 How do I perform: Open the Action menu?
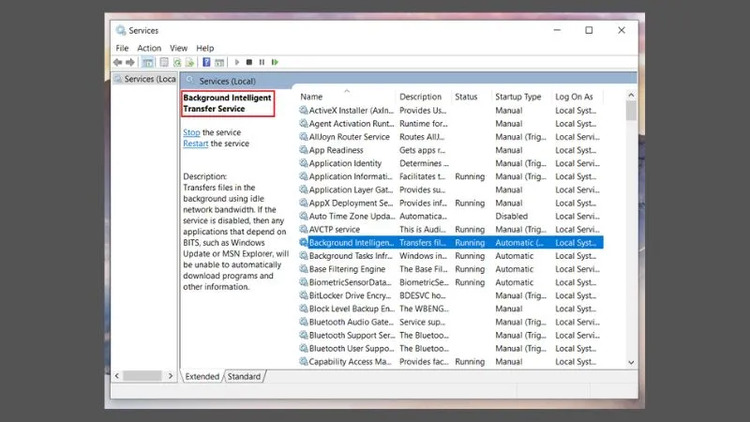click(x=149, y=48)
